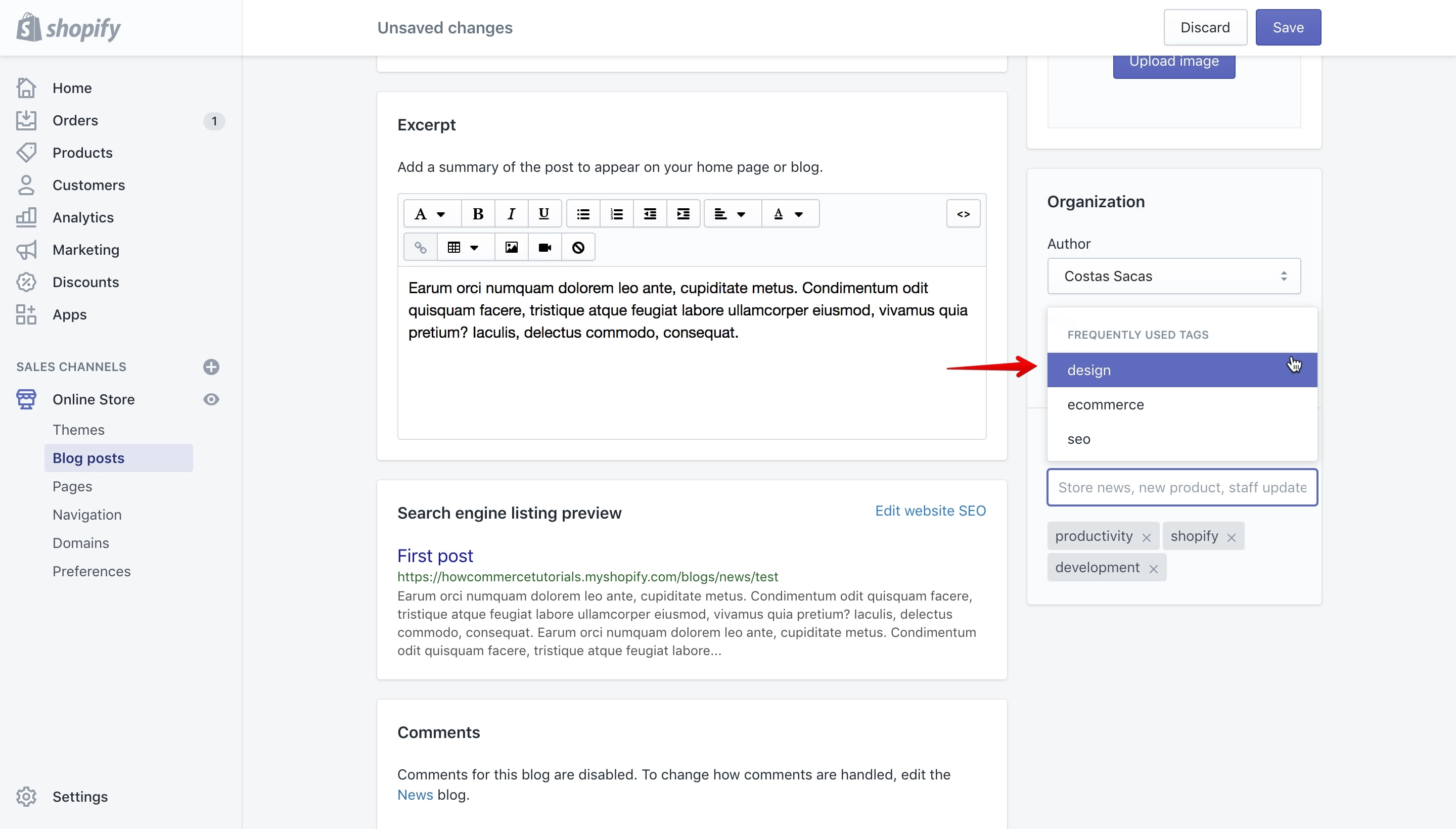Viewport: 1456px width, 829px height.
Task: Insert a bulleted list in excerpt
Action: coord(582,214)
